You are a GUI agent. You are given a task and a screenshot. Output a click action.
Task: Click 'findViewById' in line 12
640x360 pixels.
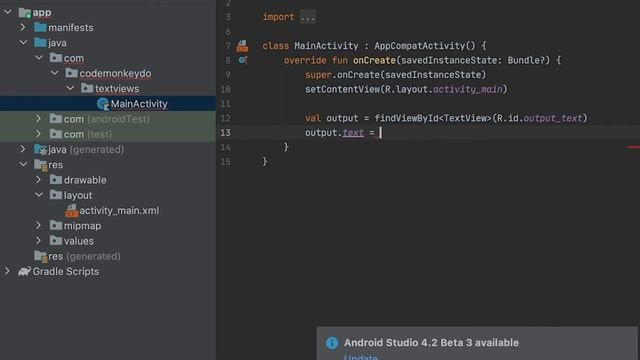click(406, 118)
